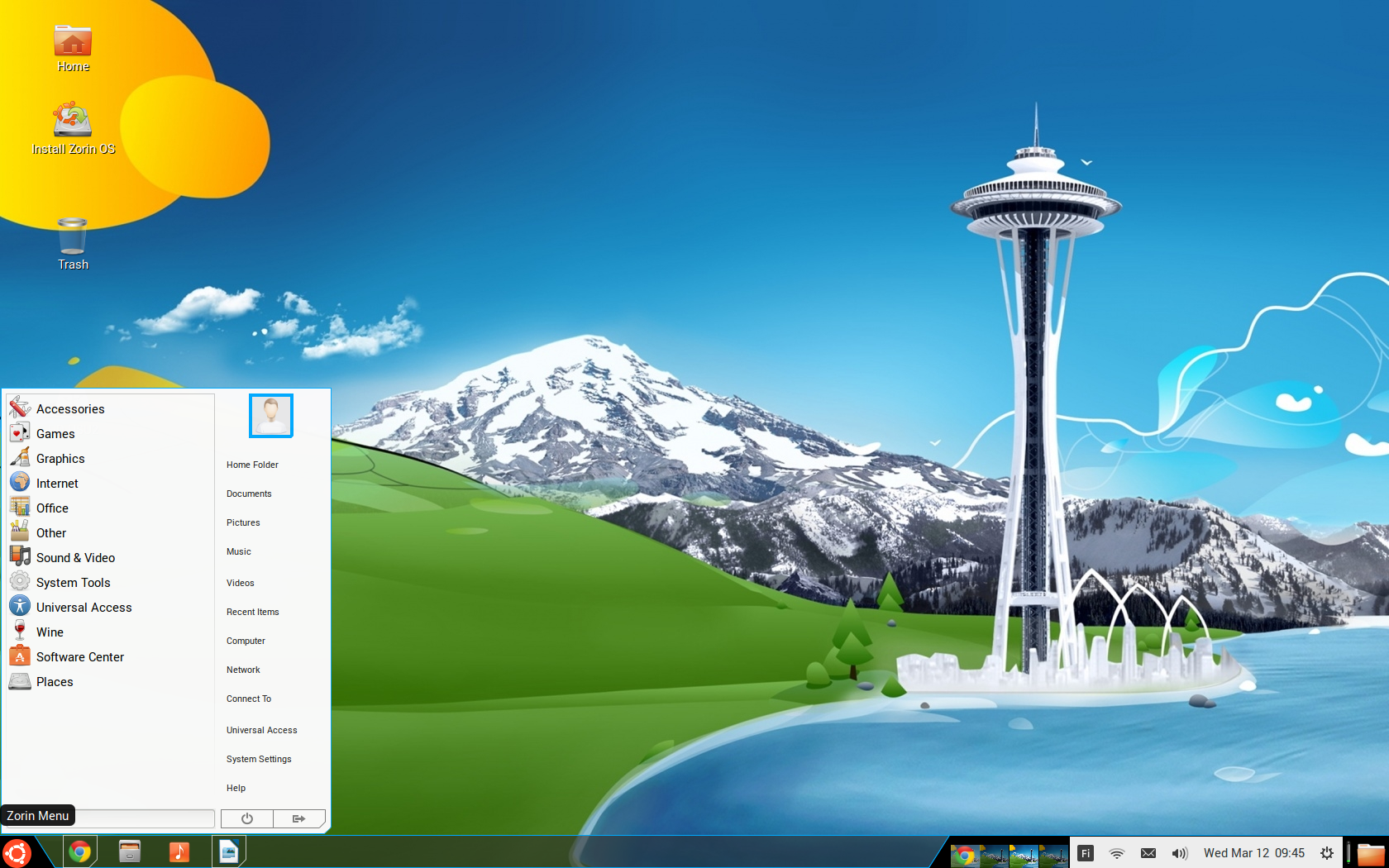Open the file manager taskbar icon

pos(130,851)
